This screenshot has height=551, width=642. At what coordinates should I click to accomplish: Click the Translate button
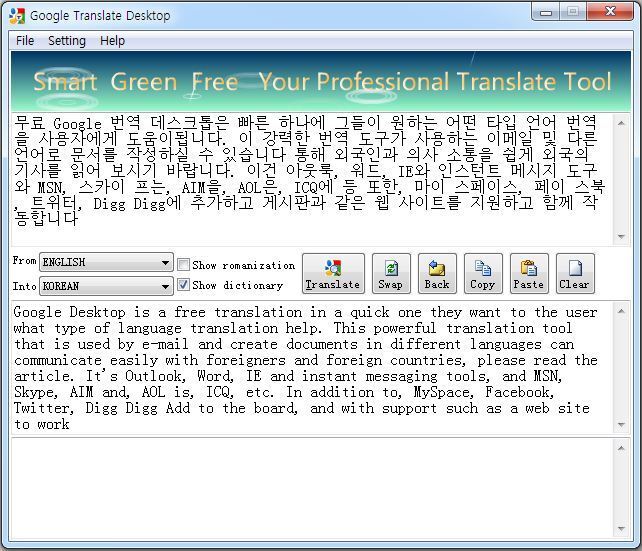pos(333,273)
